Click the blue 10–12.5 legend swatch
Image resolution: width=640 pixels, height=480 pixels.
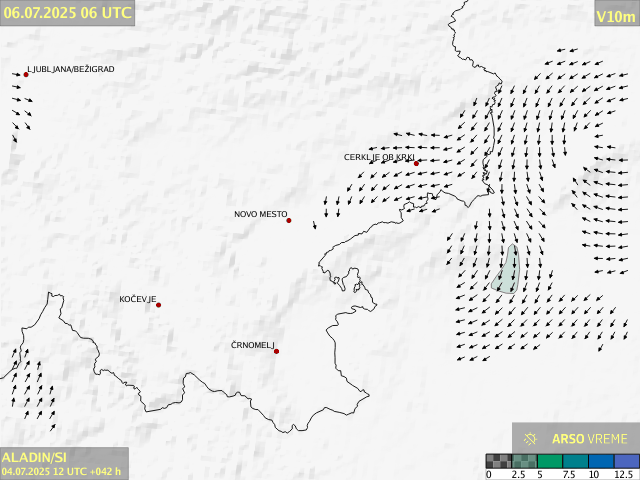click(601, 461)
